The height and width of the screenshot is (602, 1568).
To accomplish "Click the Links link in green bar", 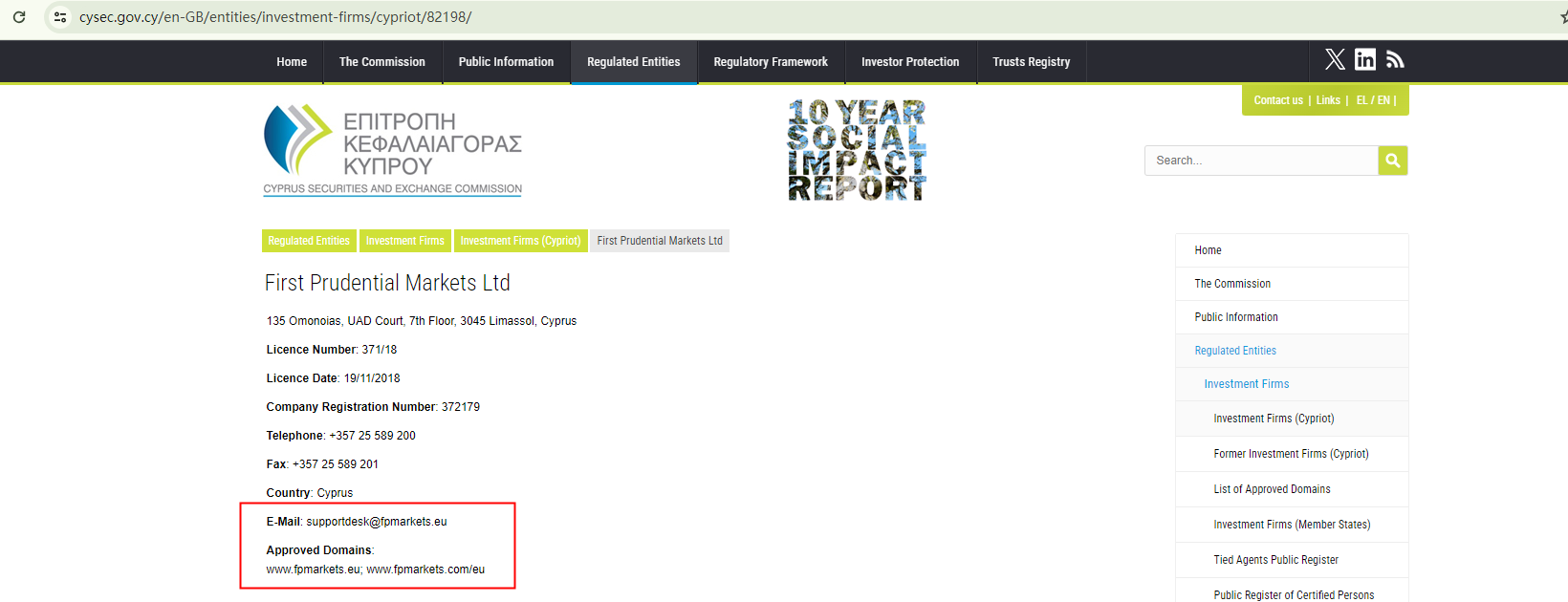I will pyautogui.click(x=1328, y=100).
